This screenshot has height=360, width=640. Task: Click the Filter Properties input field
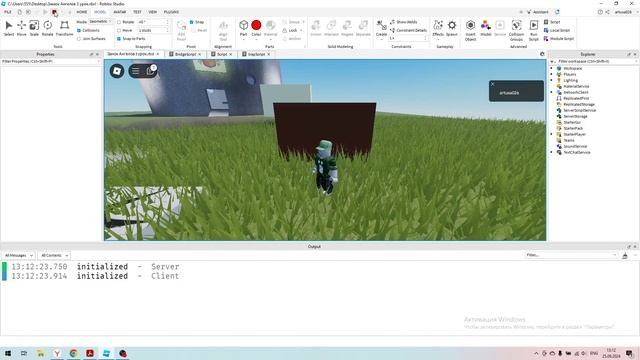pos(51,61)
